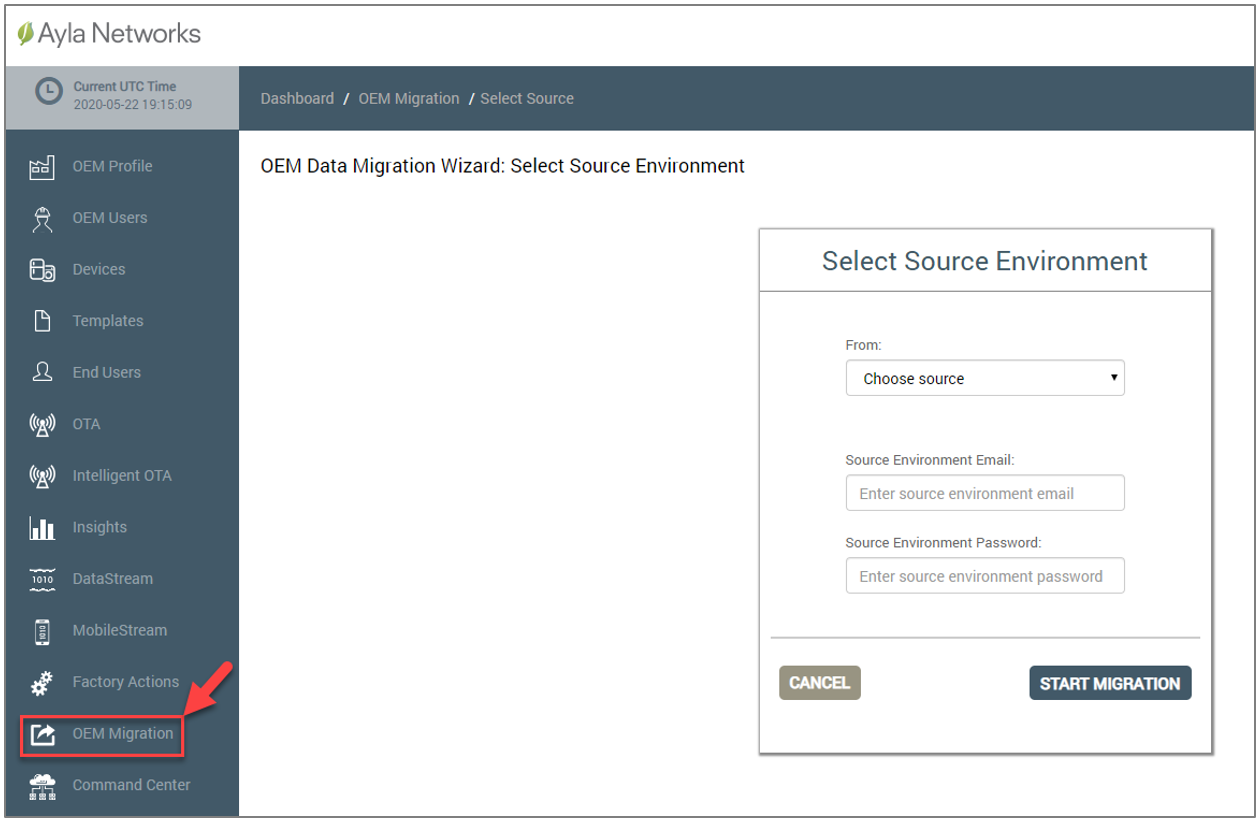Open MobileStream menu label
The width and height of the screenshot is (1260, 823).
tap(120, 630)
